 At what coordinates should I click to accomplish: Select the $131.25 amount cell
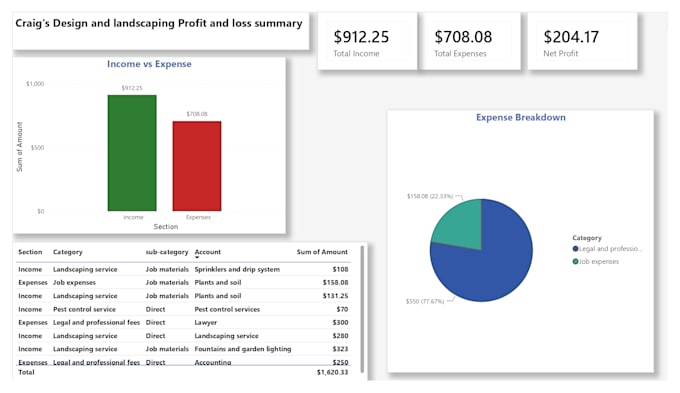pos(335,296)
